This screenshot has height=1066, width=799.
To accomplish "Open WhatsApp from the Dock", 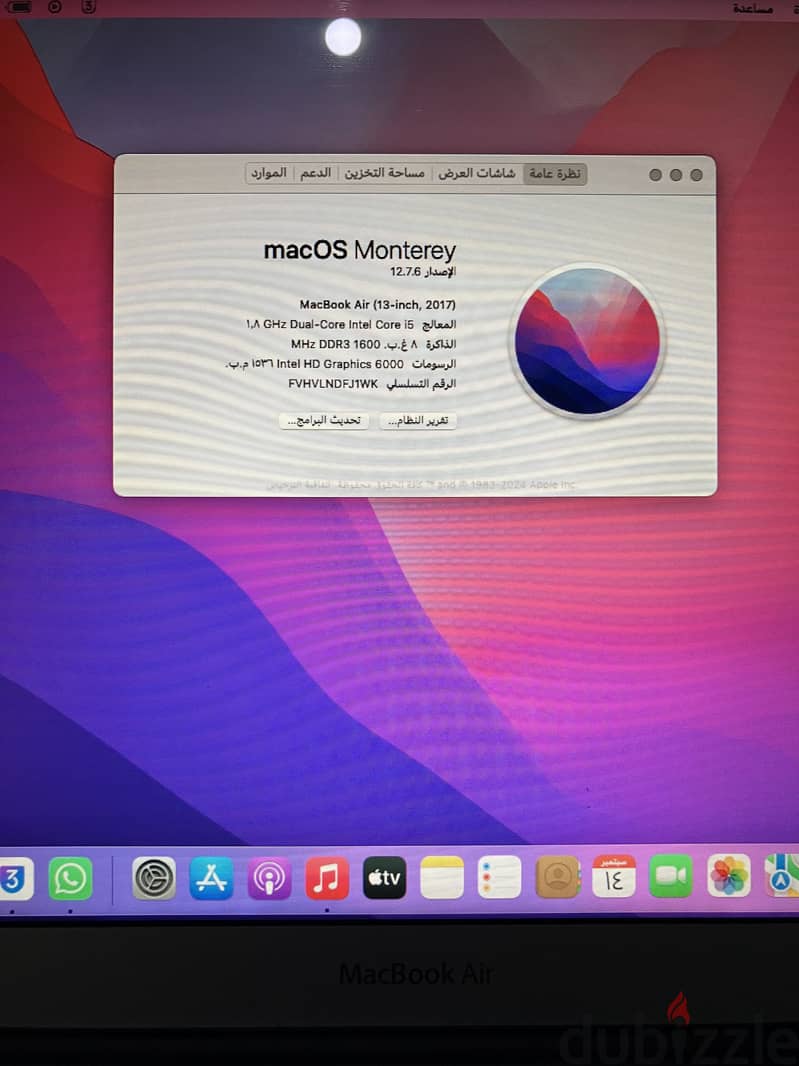I will [x=71, y=878].
